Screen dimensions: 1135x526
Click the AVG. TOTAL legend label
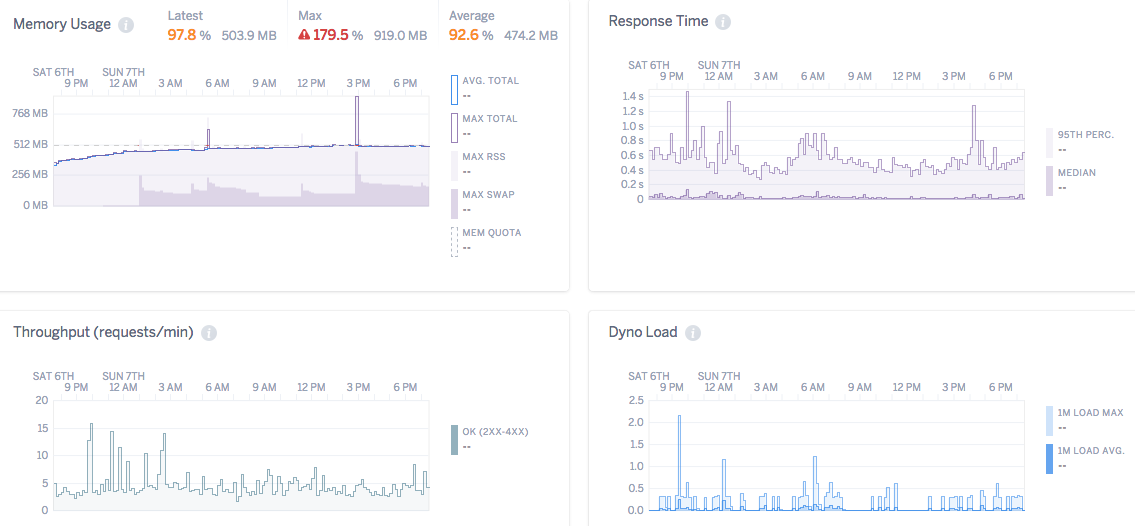(x=490, y=80)
